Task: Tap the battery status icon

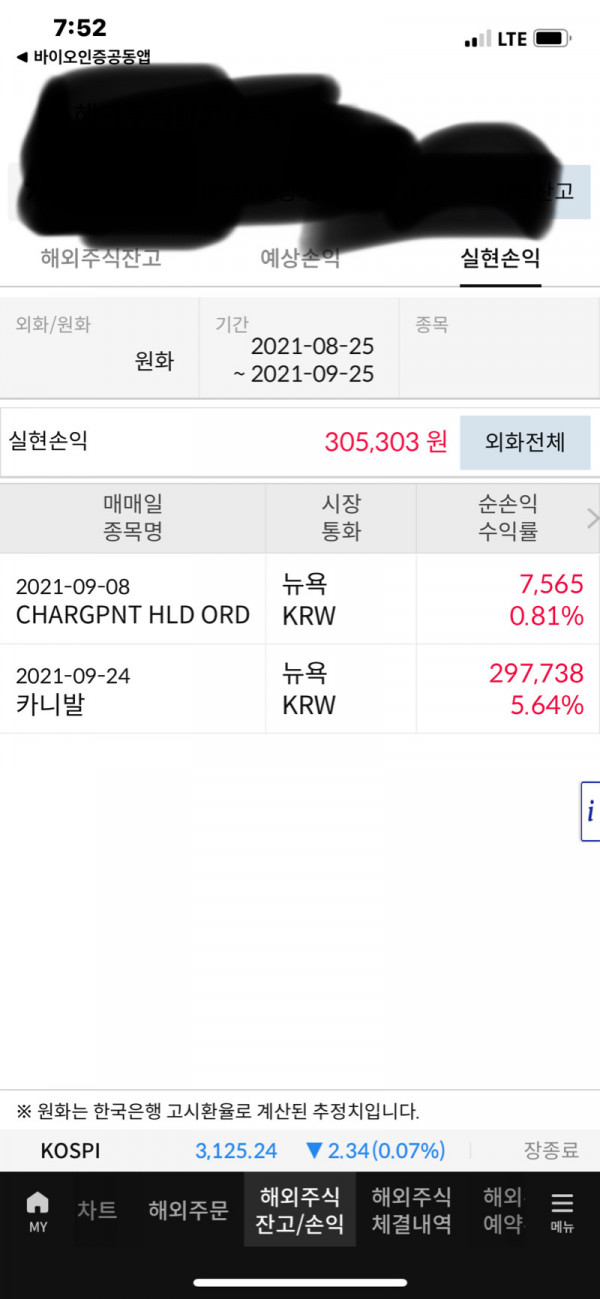Action: [x=552, y=39]
